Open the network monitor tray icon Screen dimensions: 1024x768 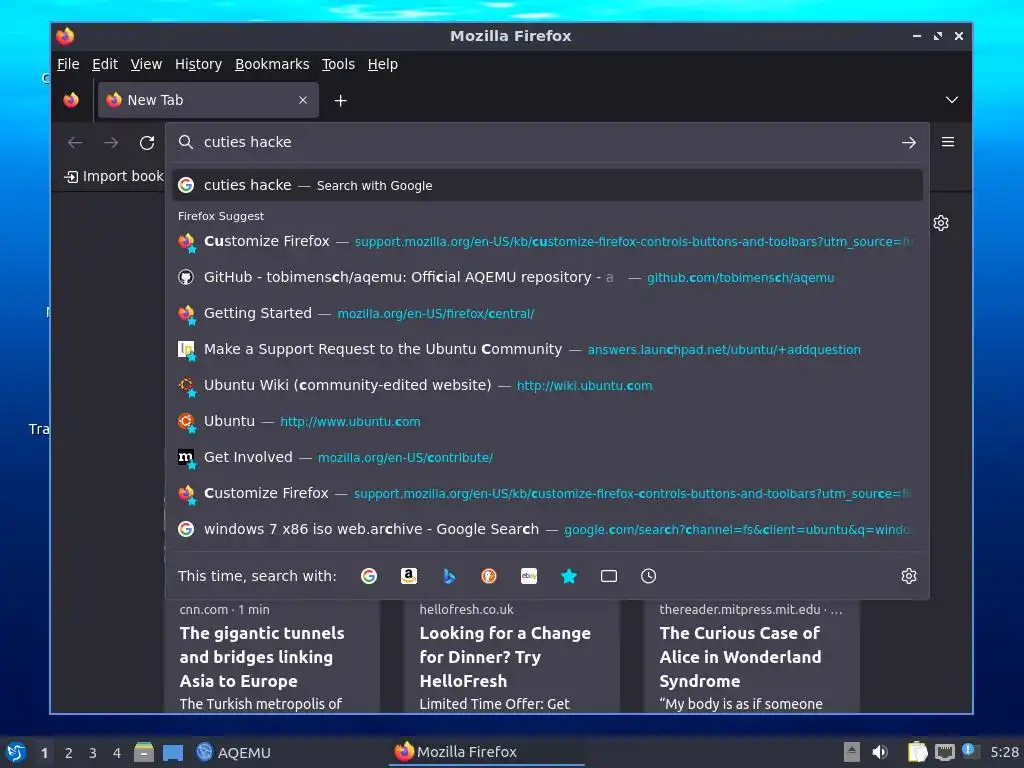(x=944, y=752)
